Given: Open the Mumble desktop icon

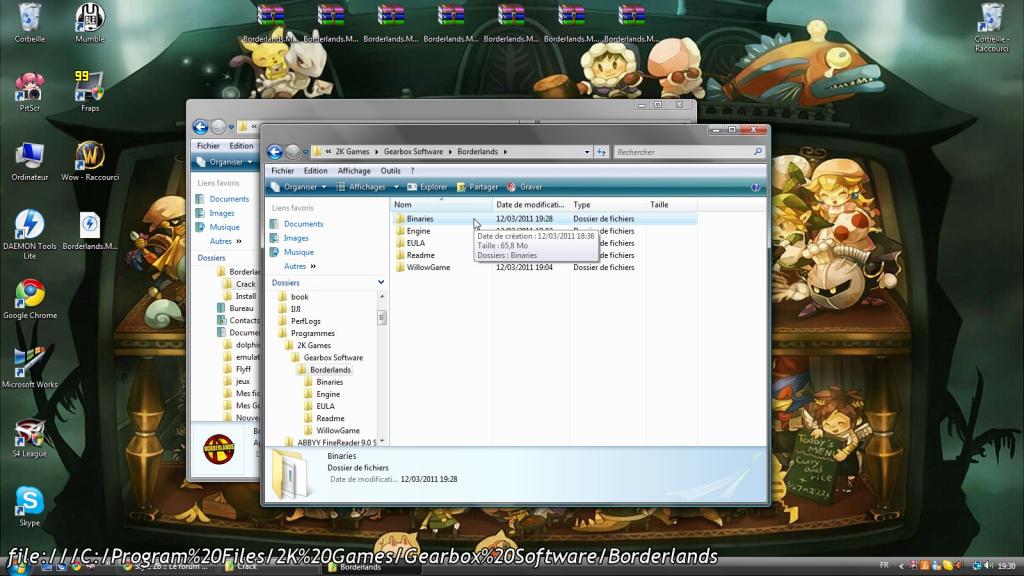Looking at the screenshot, I should tap(89, 23).
